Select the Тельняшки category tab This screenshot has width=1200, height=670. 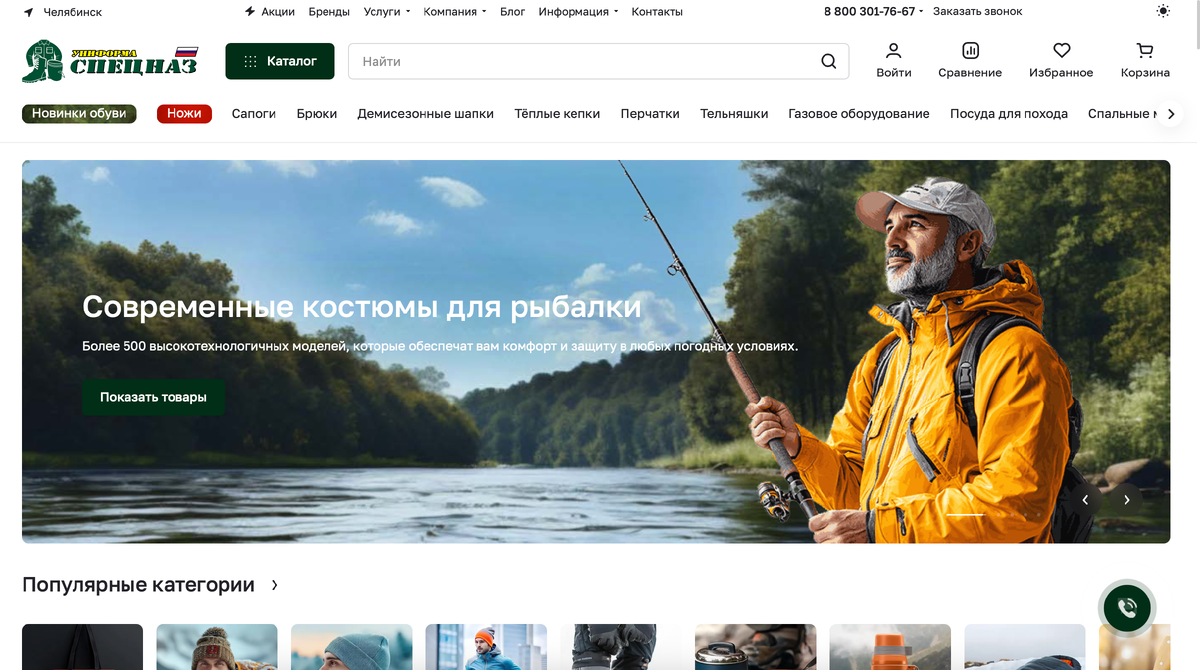(734, 114)
